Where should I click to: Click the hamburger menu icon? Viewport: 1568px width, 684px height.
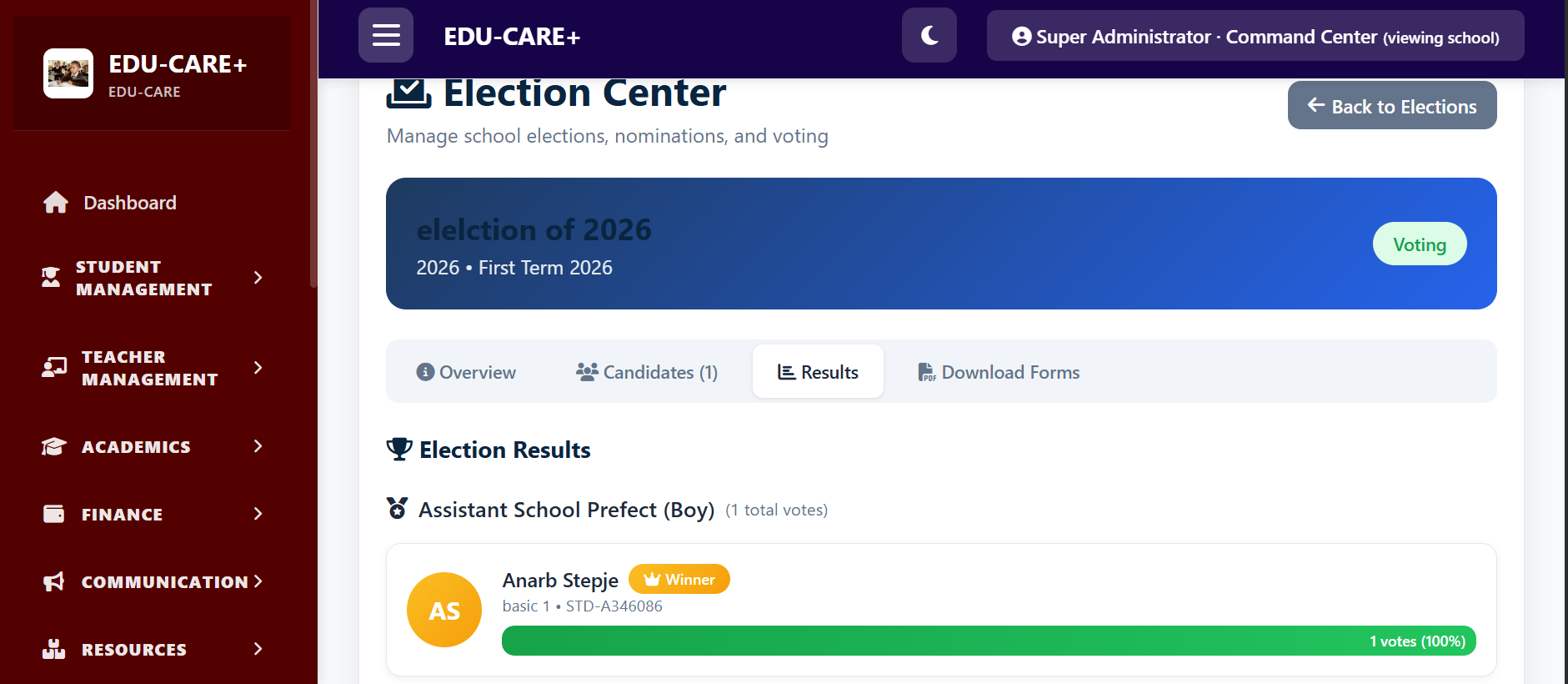click(x=386, y=35)
